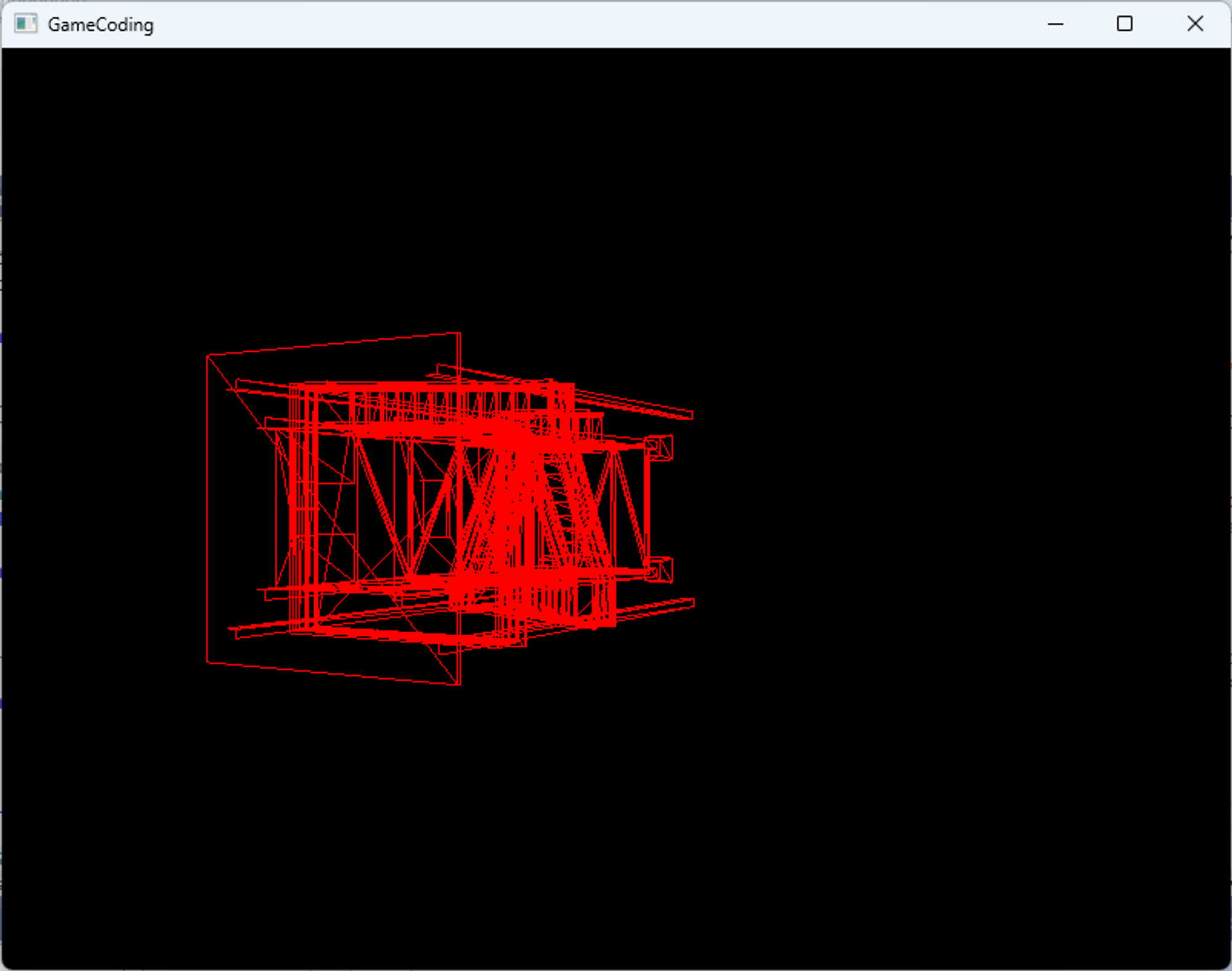
Task: Pick right tip of the upper slanted beam
Action: tap(692, 415)
